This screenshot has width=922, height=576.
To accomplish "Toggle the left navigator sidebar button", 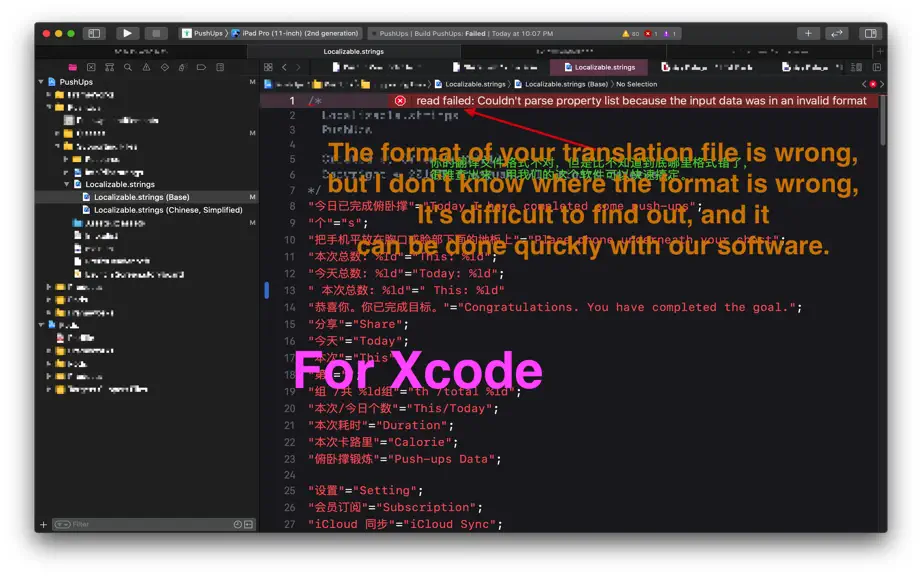I will [x=94, y=34].
